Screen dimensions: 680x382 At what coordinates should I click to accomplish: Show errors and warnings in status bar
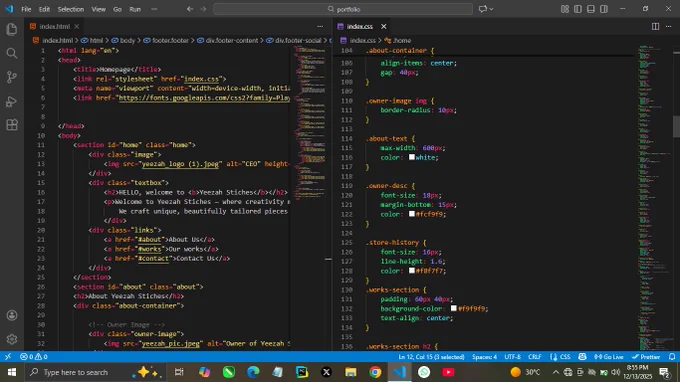point(33,357)
